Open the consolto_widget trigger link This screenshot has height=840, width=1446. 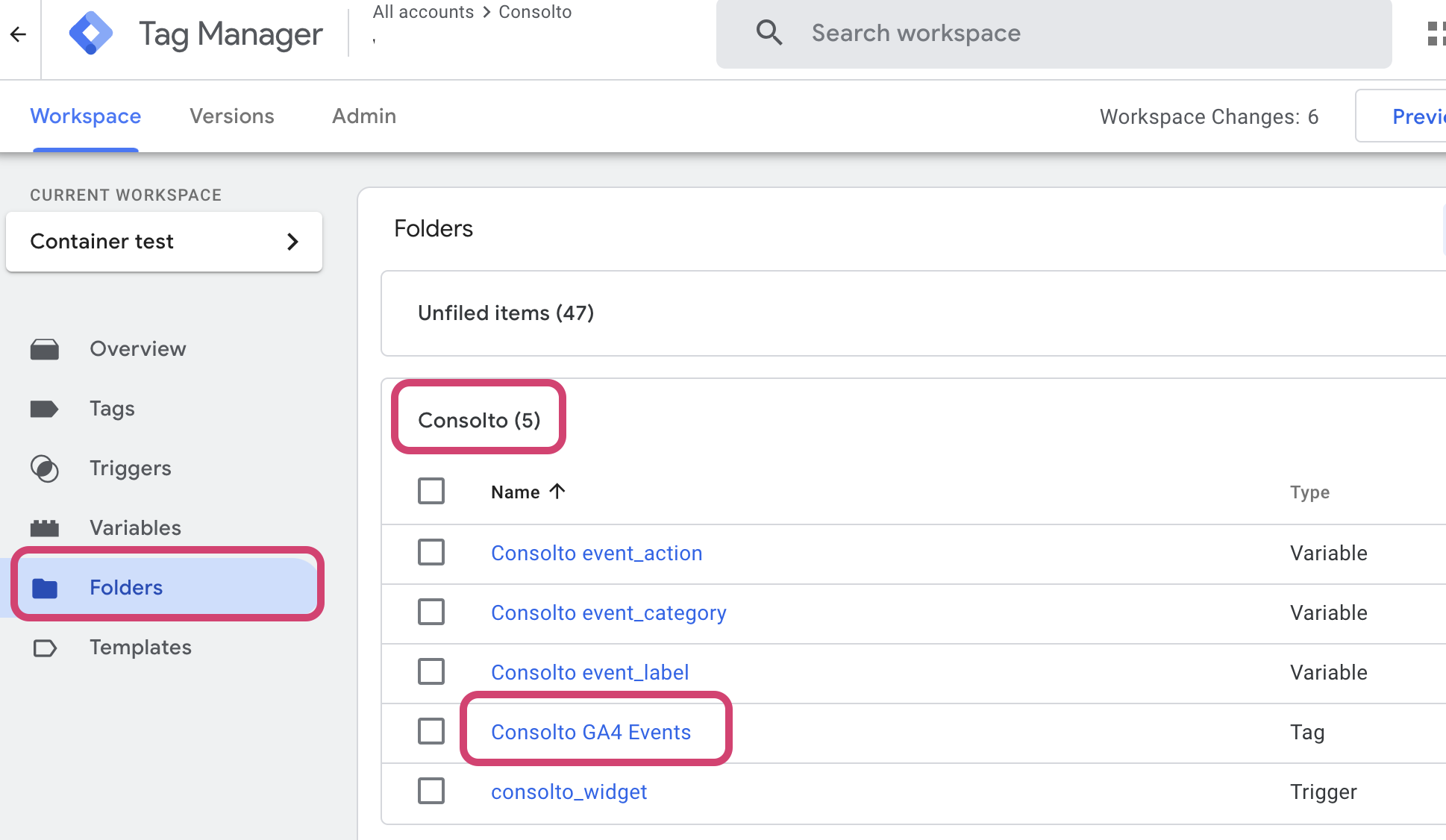pos(569,792)
